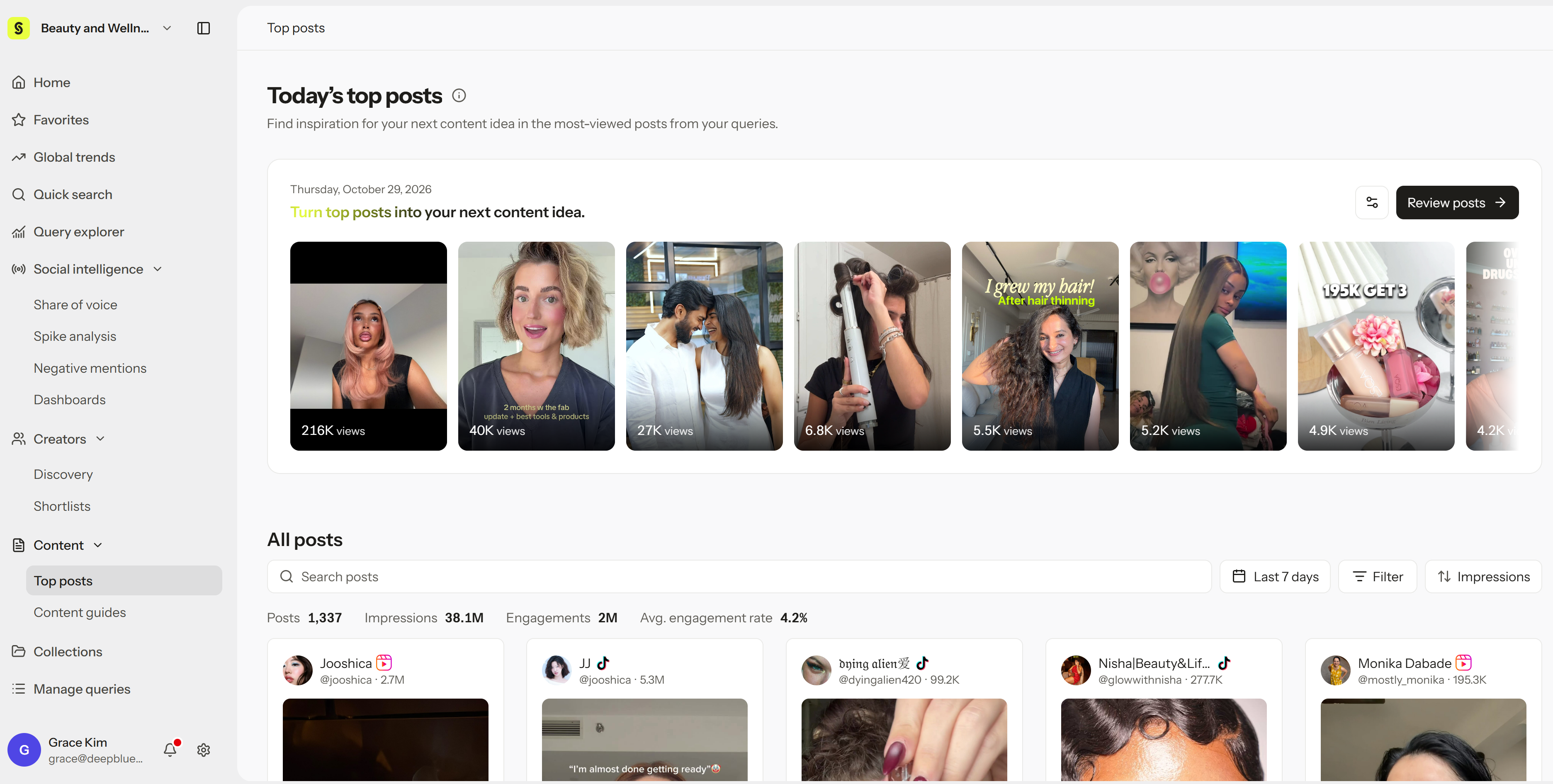This screenshot has width=1553, height=784.
Task: Open Share of voice
Action: pos(75,305)
